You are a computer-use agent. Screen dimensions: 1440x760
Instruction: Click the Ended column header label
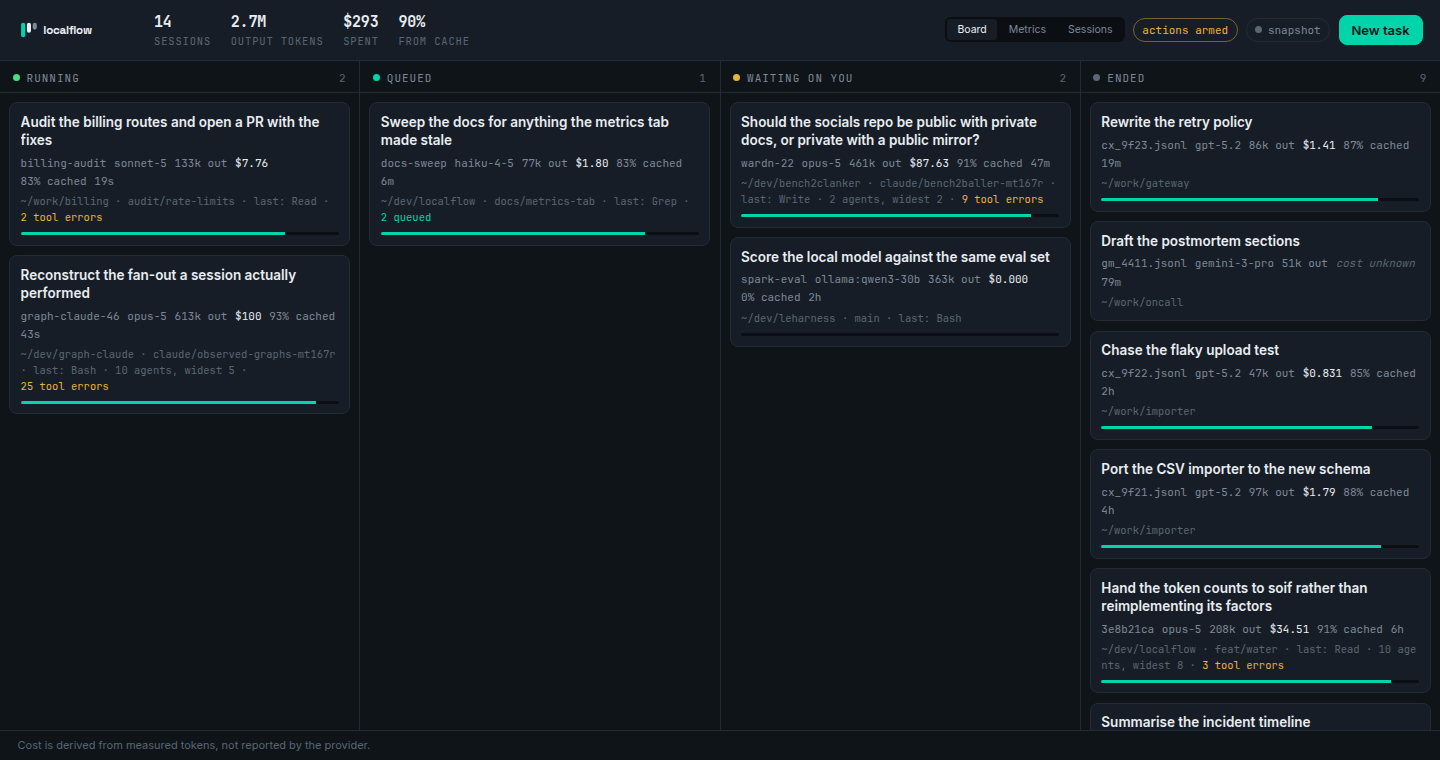point(1126,78)
